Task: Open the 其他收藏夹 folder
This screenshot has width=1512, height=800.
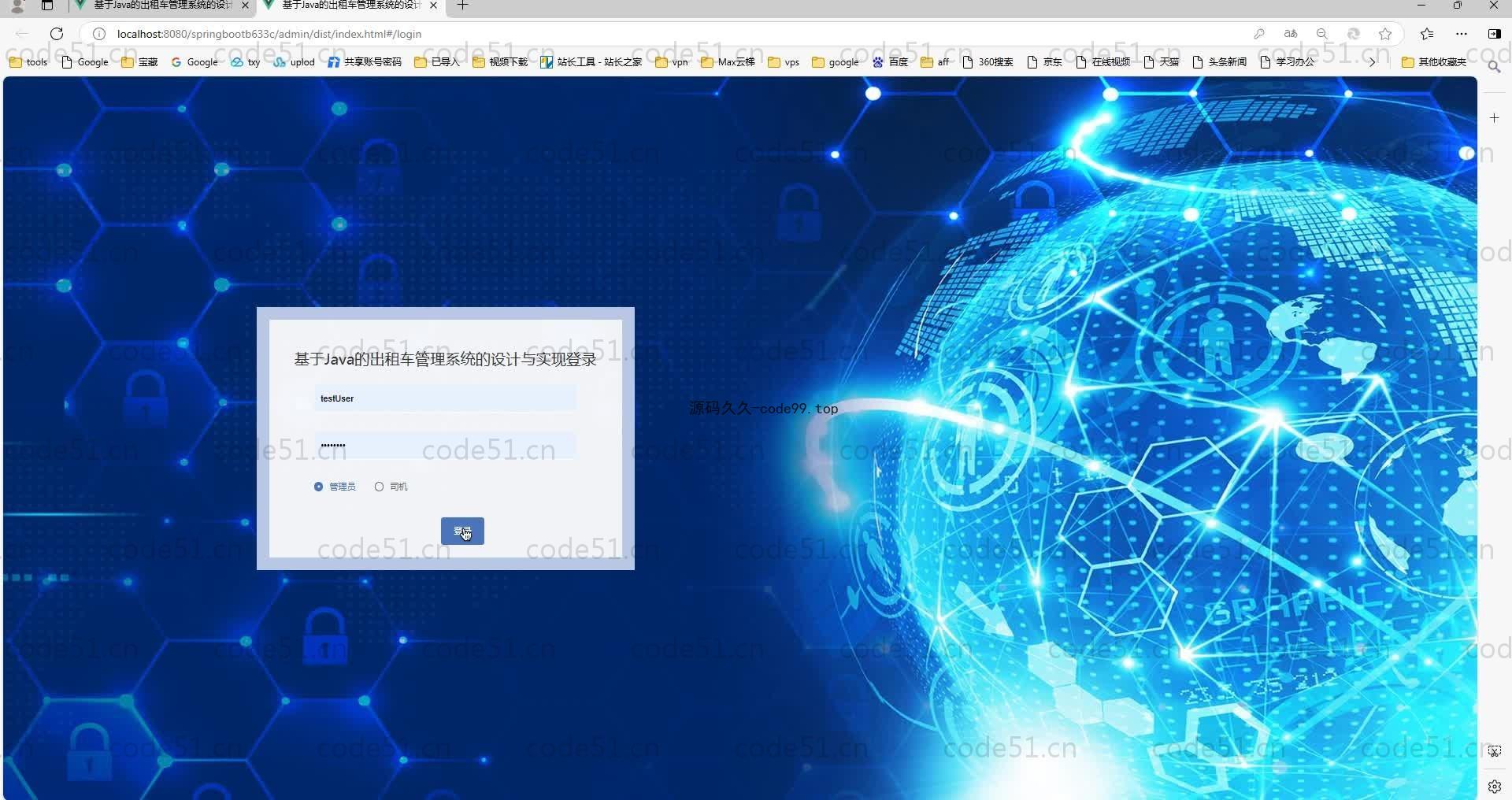Action: [1434, 62]
